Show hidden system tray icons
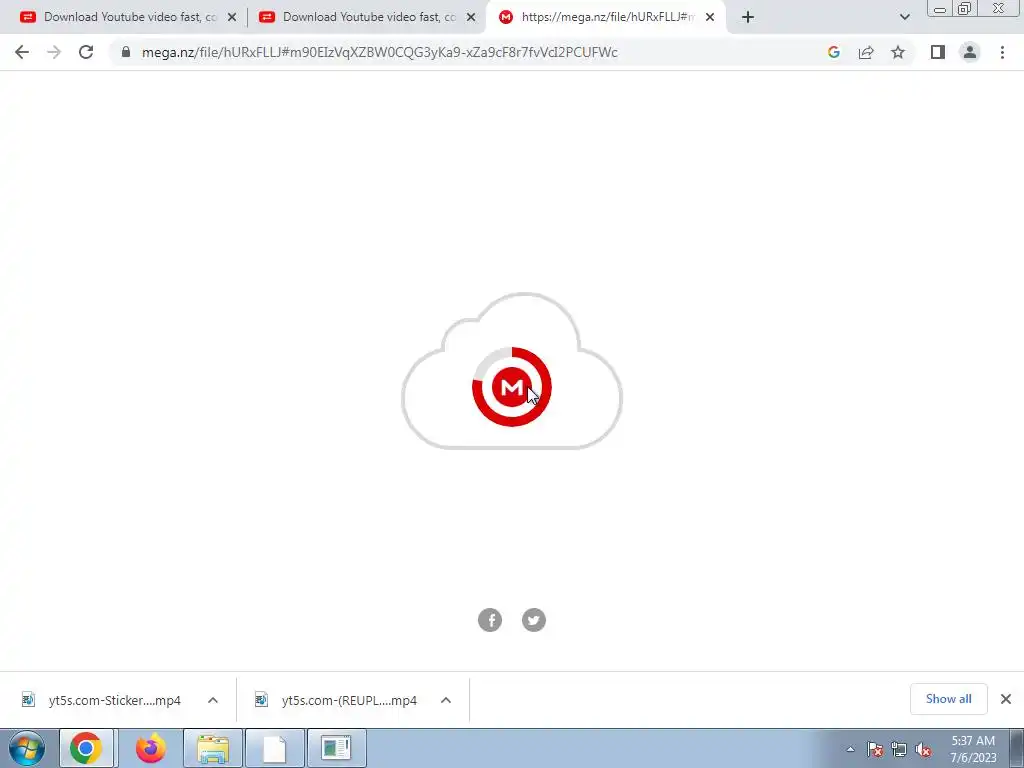 850,749
